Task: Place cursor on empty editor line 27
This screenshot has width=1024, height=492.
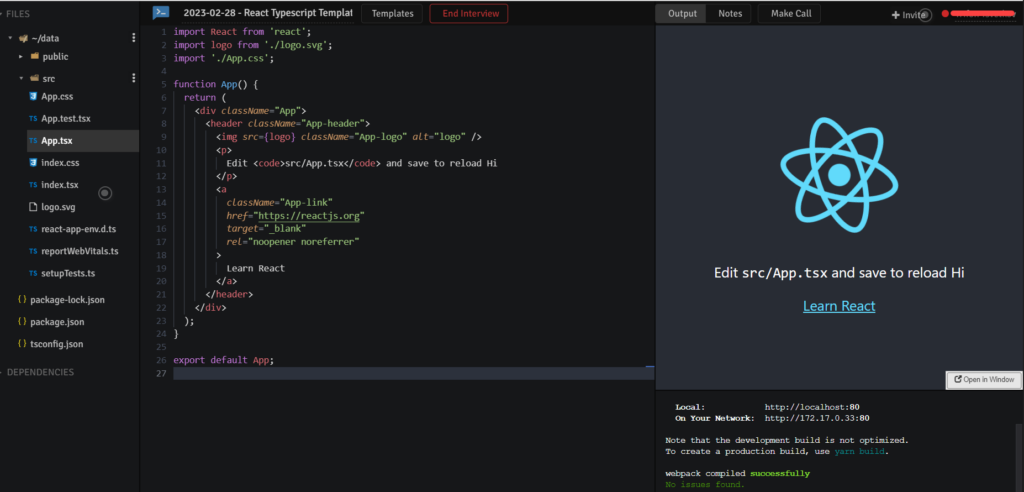Action: (413, 373)
